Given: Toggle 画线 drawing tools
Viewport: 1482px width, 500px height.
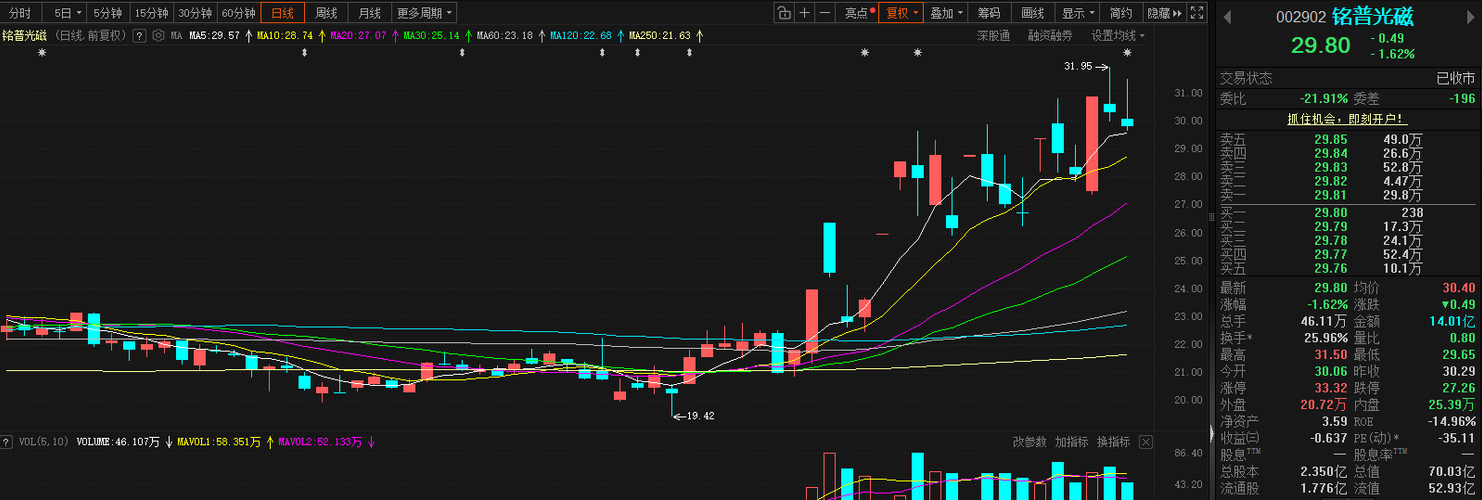Looking at the screenshot, I should 1033,13.
